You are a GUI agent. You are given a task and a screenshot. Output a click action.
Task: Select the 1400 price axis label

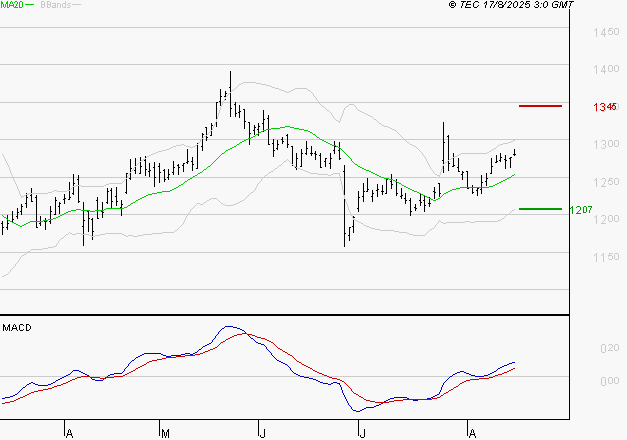tap(603, 71)
